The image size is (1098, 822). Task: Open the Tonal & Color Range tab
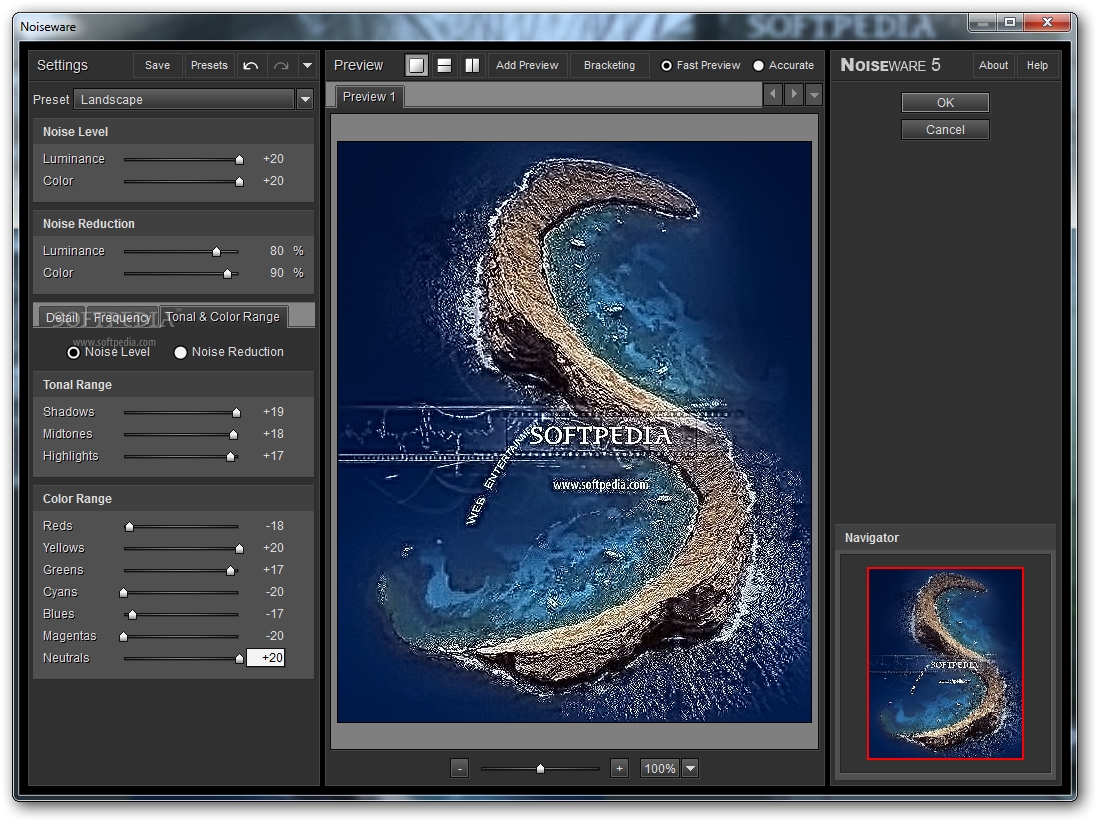click(223, 316)
